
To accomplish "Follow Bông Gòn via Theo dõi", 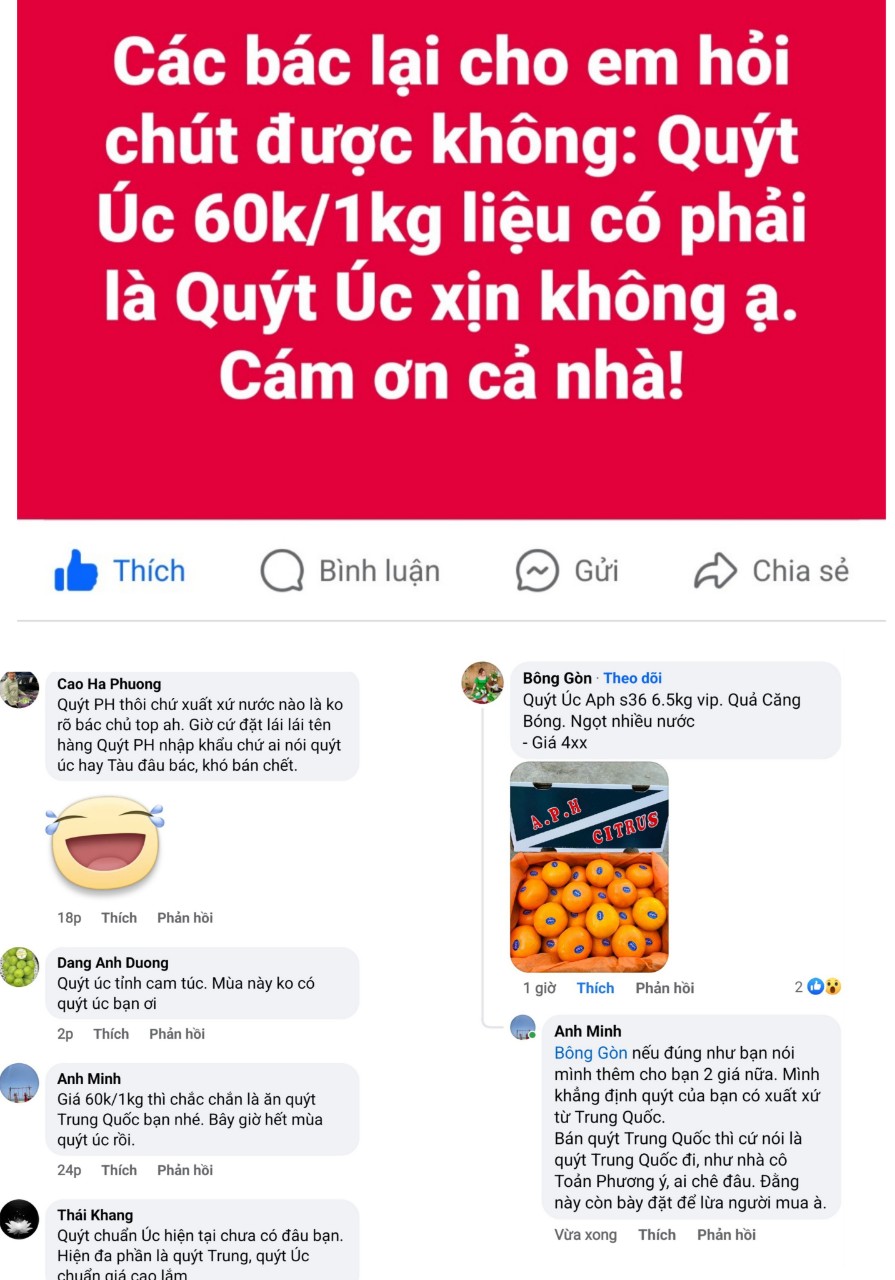I will (x=632, y=678).
